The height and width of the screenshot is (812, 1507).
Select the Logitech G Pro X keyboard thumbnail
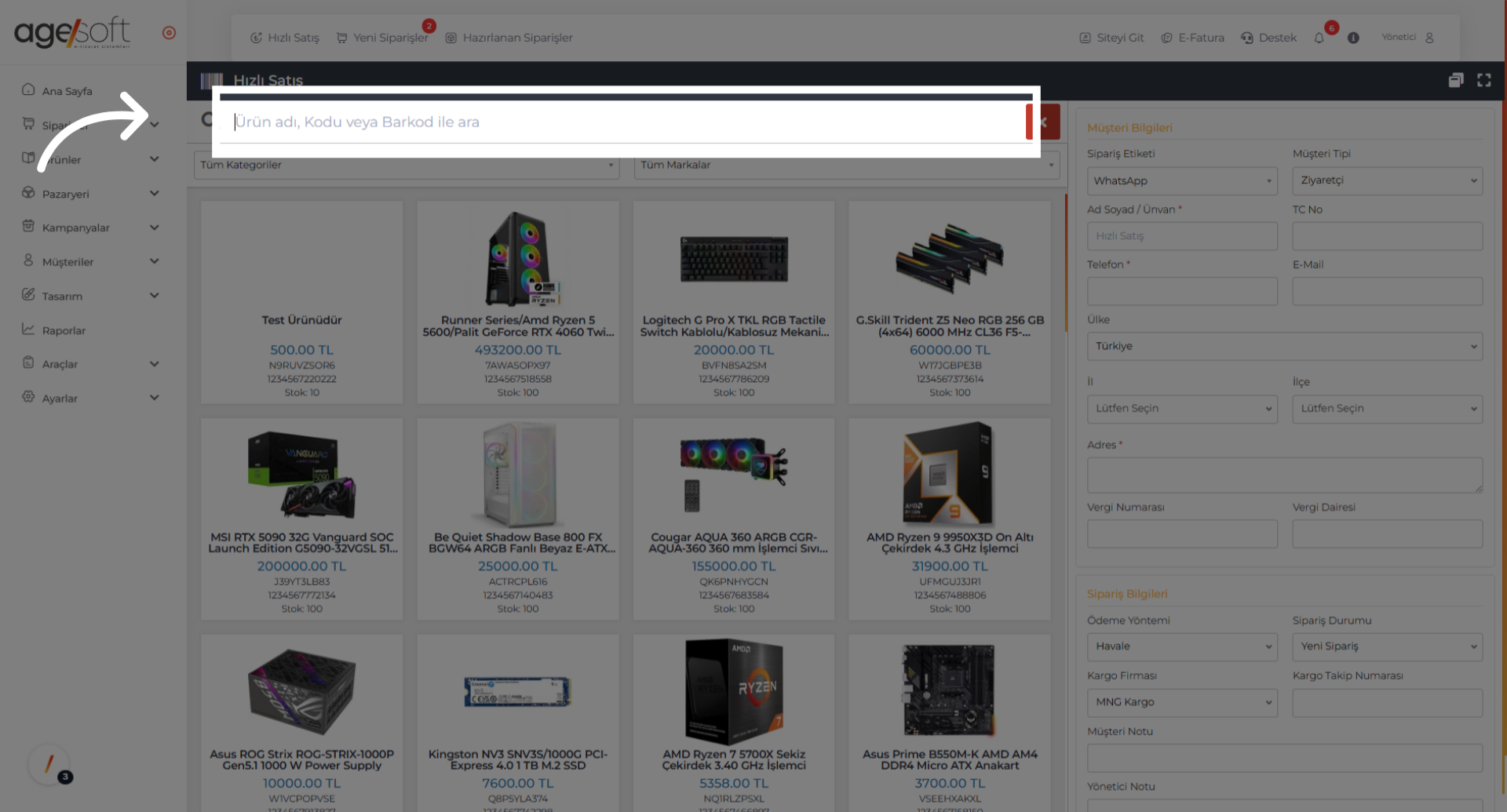[734, 259]
